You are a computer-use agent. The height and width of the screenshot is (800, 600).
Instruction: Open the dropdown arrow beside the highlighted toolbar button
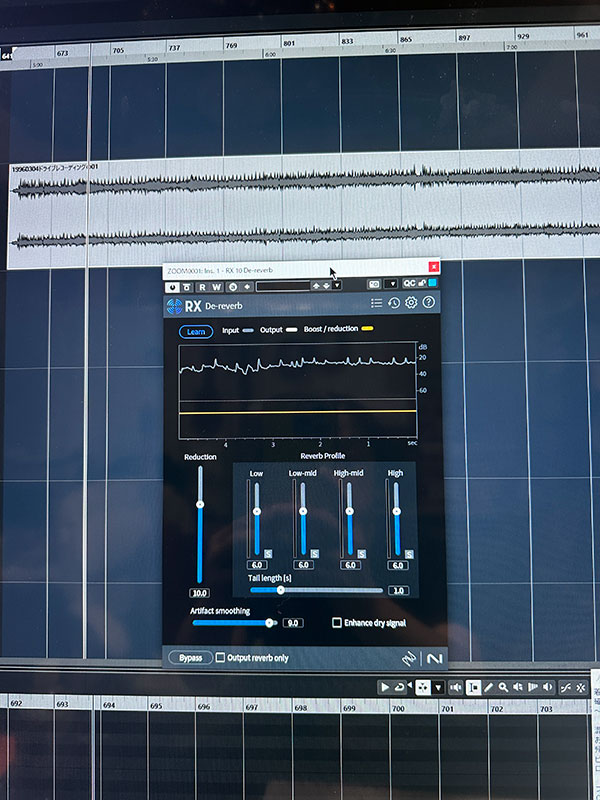point(438,688)
